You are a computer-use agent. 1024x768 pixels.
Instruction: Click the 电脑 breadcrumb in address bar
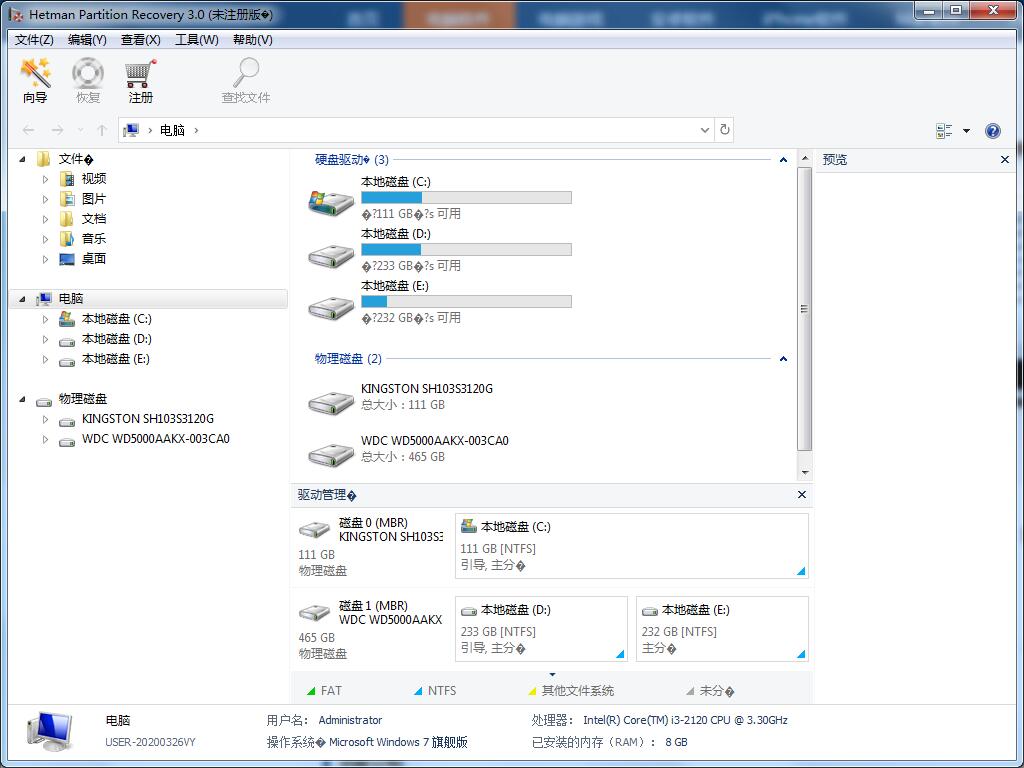tap(172, 130)
